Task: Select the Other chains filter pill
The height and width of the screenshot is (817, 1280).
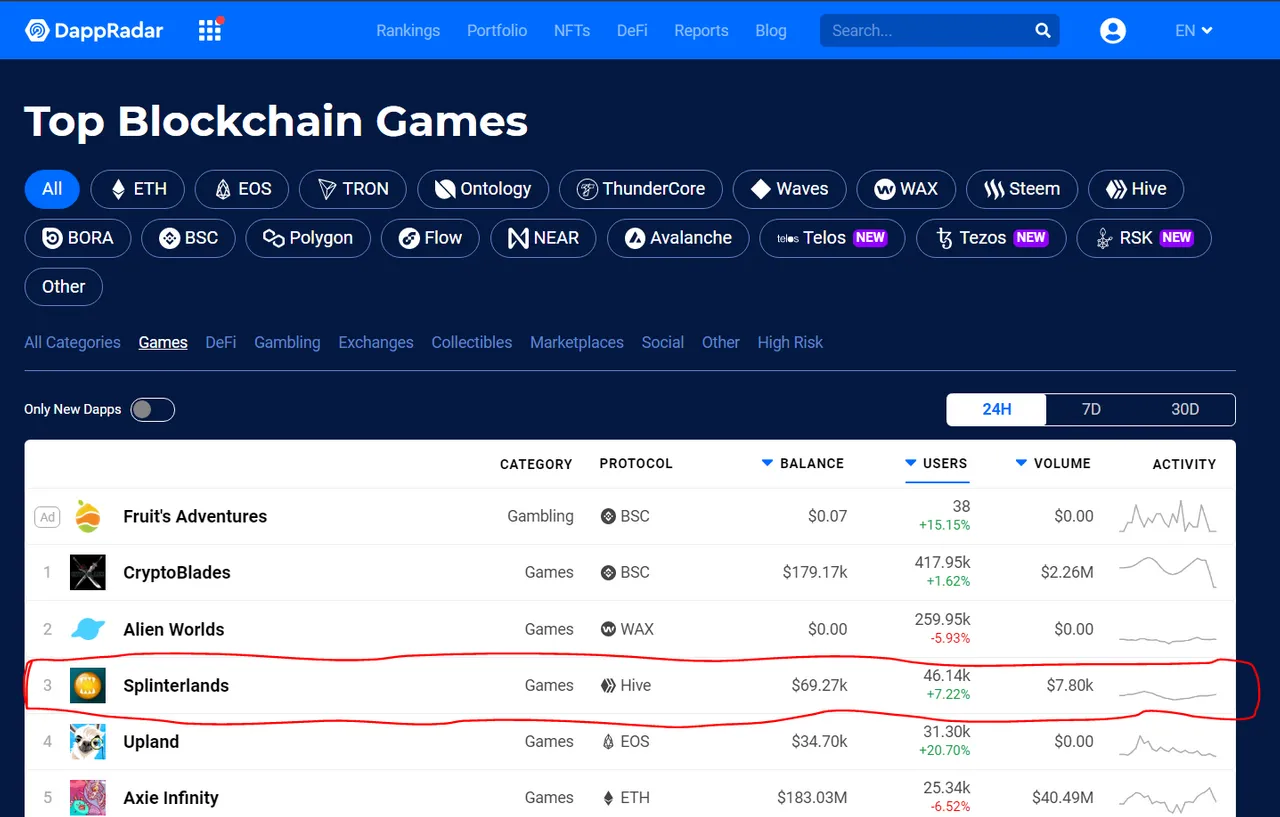Action: click(63, 287)
